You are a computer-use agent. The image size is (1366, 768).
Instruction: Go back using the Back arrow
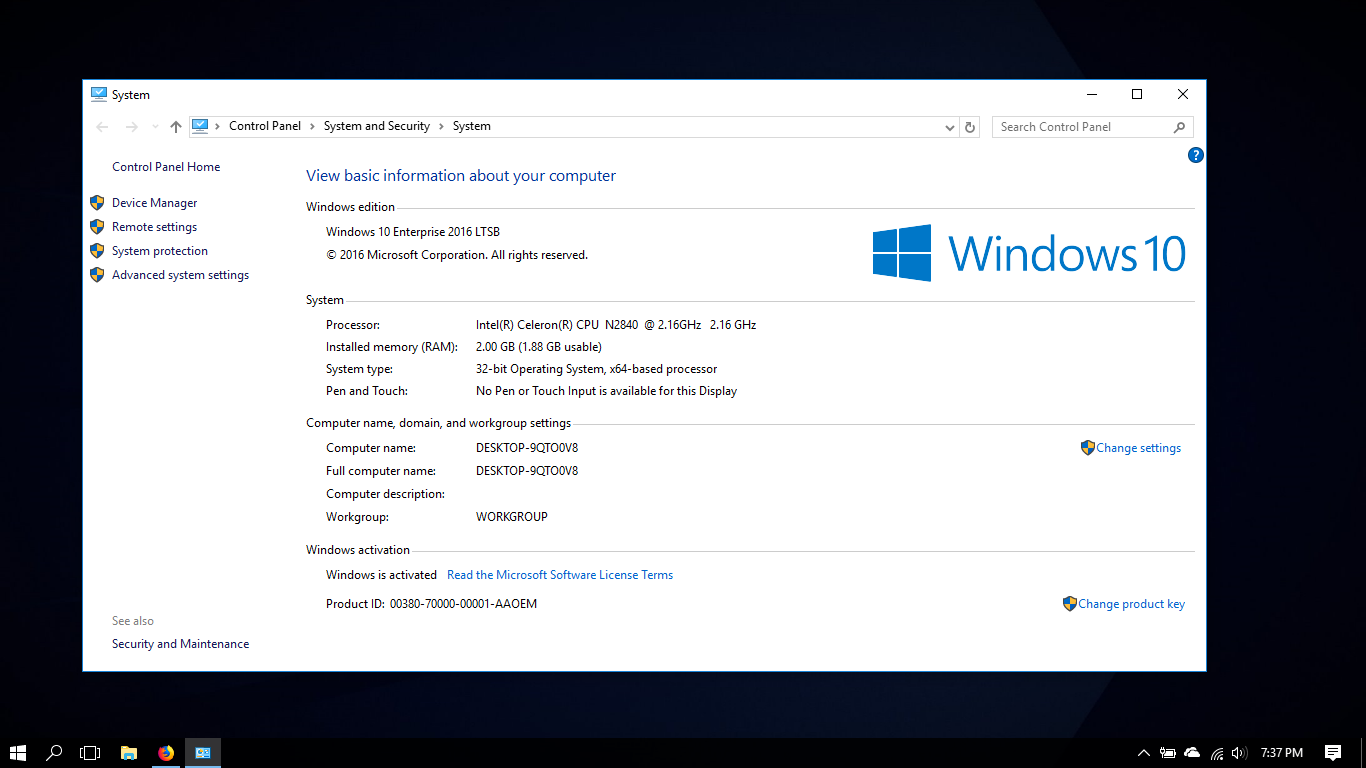click(102, 127)
